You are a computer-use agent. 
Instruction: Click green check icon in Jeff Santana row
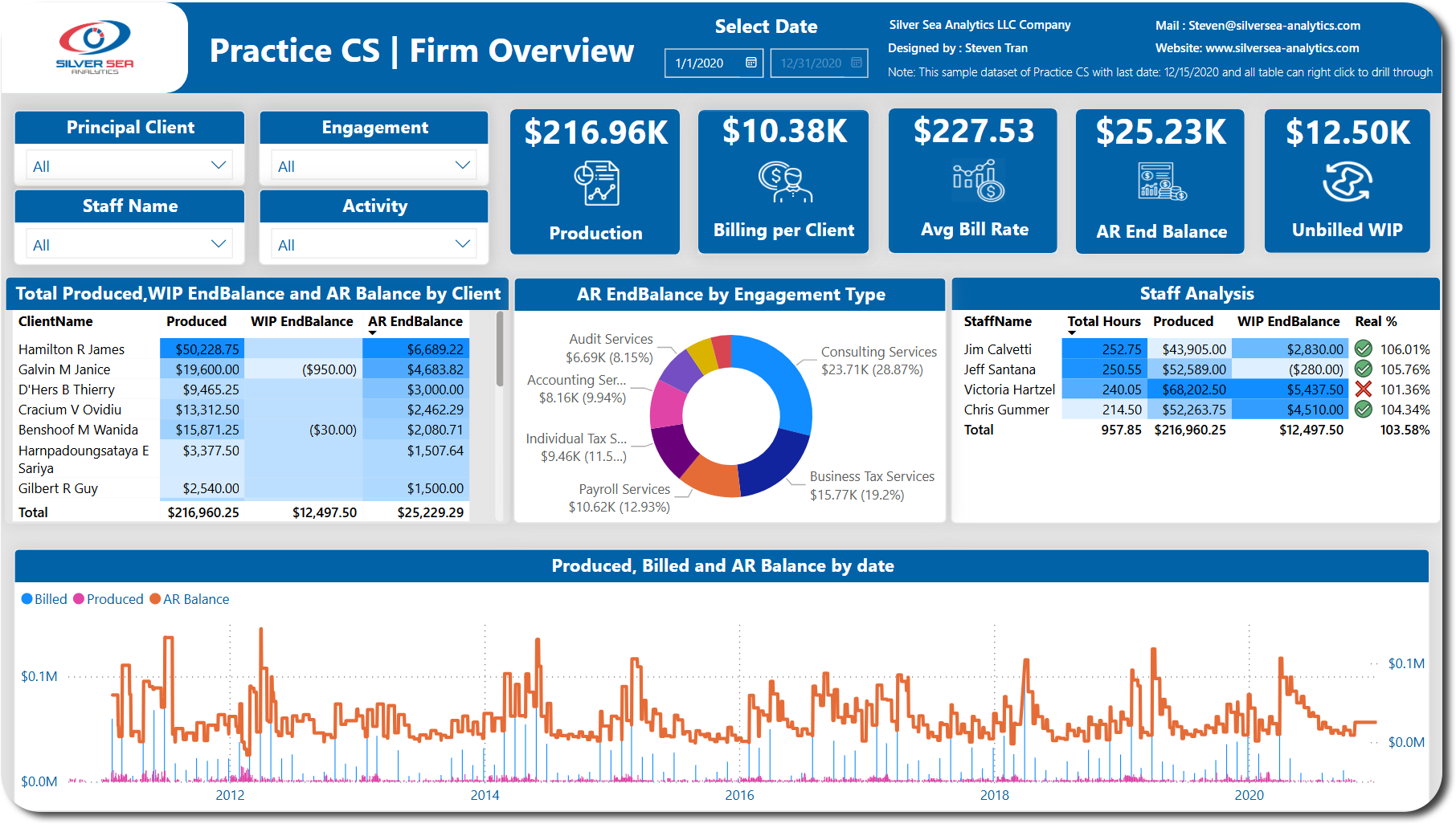pos(1364,369)
